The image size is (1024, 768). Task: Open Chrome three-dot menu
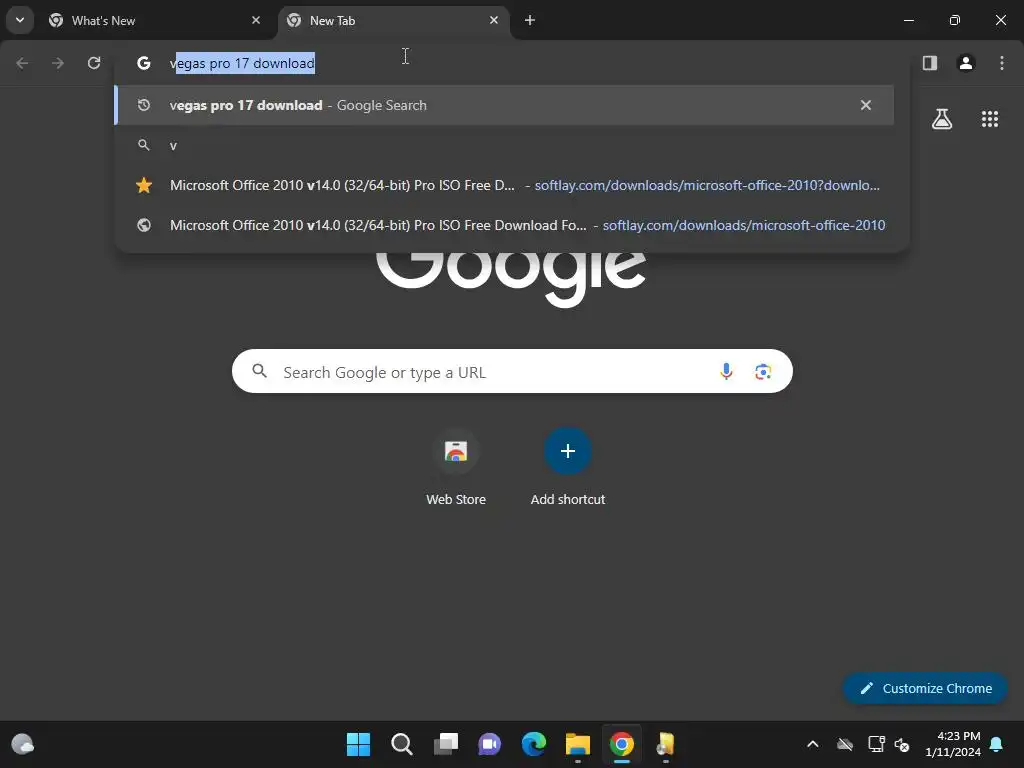(x=1002, y=63)
